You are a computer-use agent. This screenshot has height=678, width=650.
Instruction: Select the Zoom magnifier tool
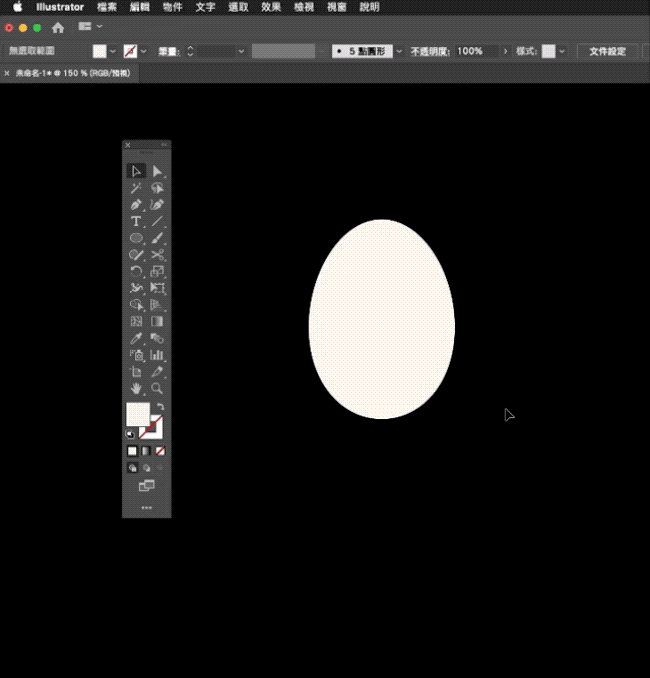tap(157, 388)
